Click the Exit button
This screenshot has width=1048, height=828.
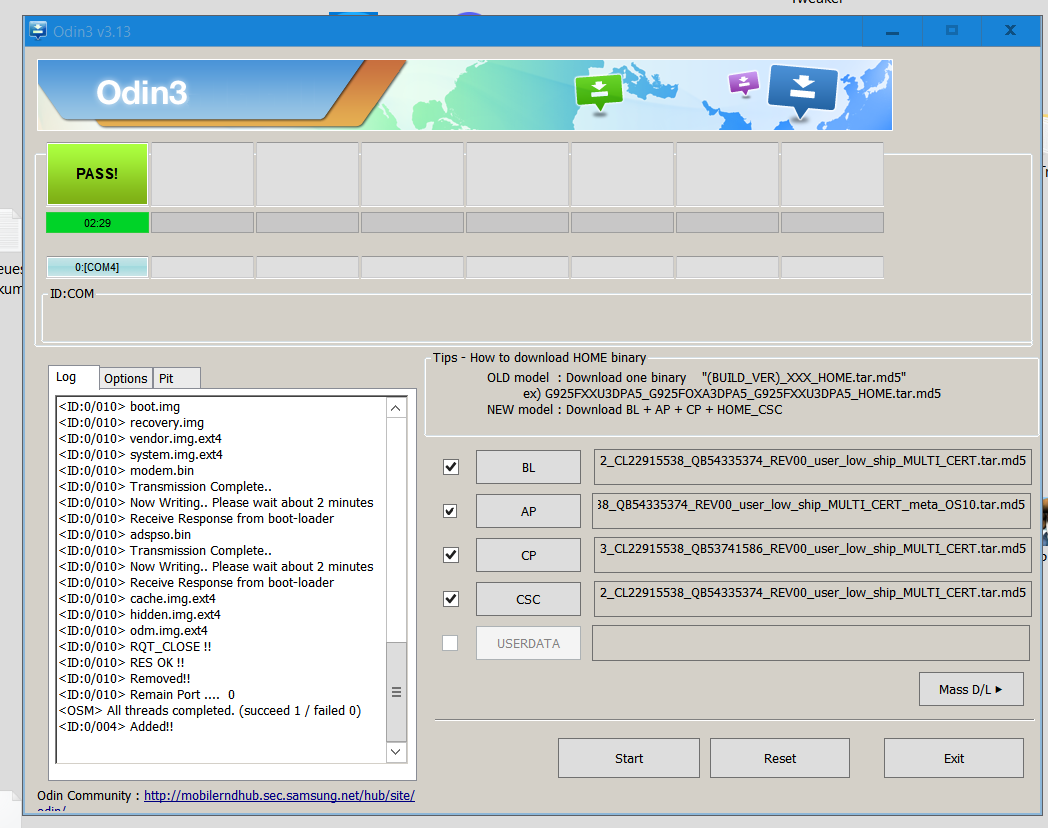tap(954, 758)
